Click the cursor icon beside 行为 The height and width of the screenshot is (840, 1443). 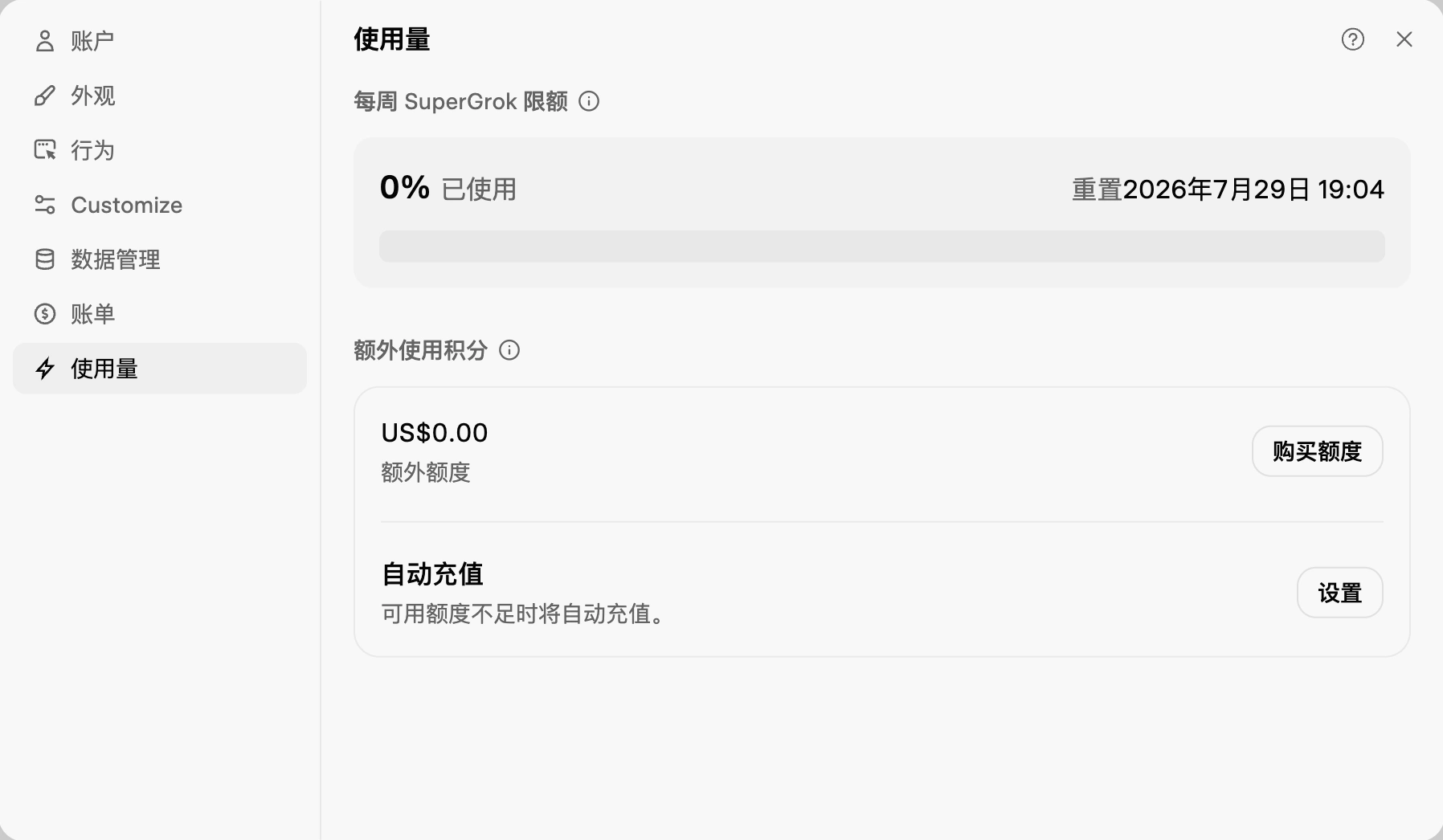coord(45,150)
